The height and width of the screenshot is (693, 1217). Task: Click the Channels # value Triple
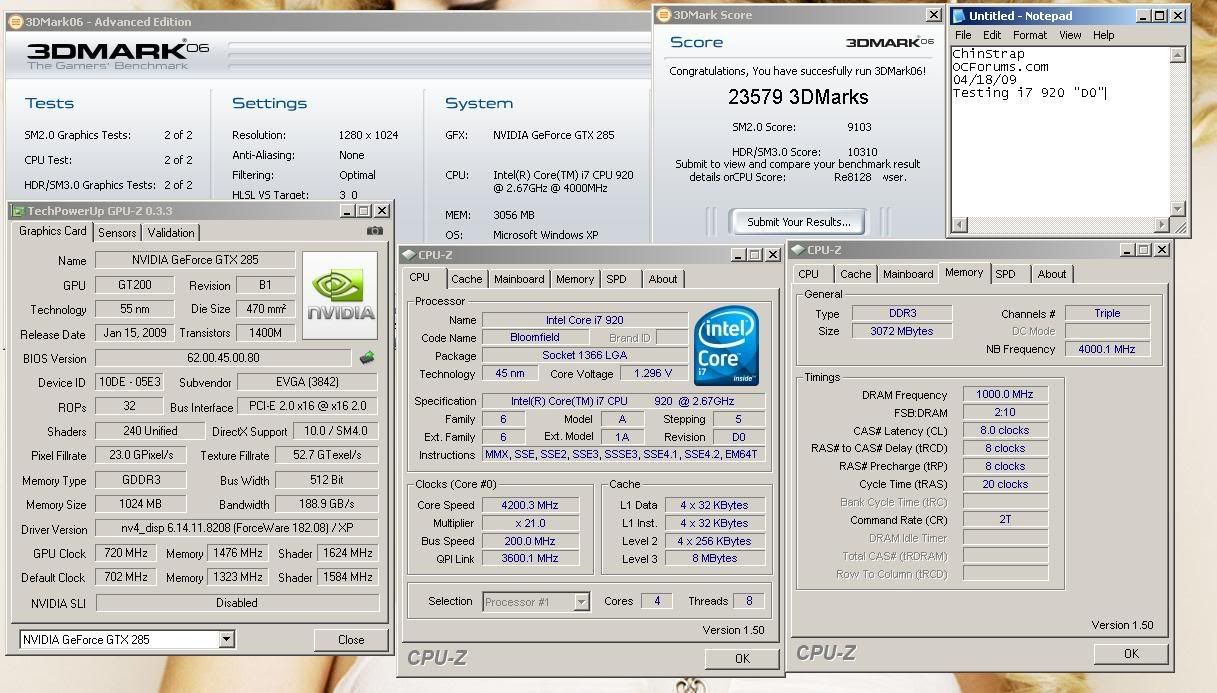coord(1108,313)
